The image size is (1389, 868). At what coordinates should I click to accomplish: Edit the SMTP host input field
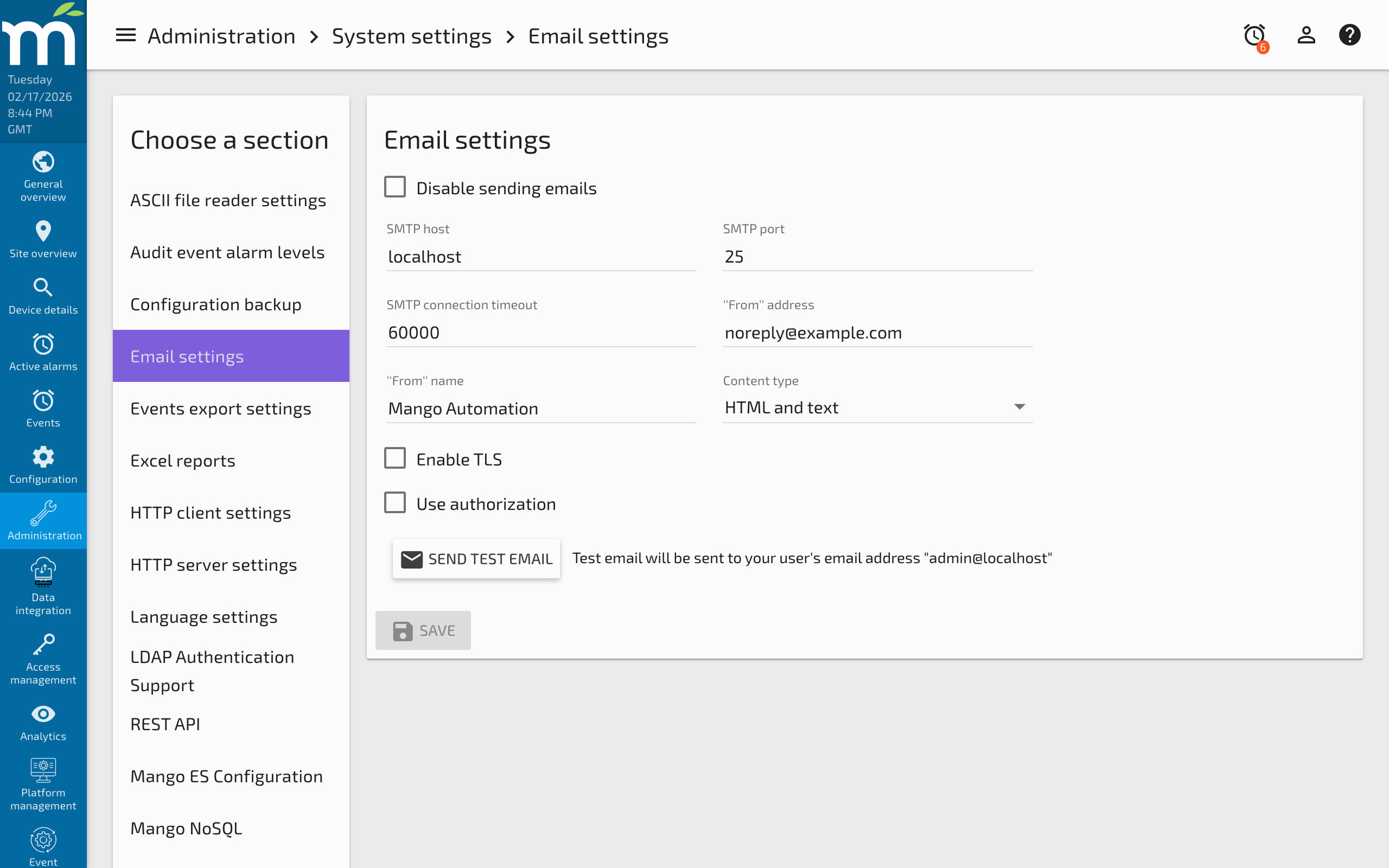coord(540,256)
